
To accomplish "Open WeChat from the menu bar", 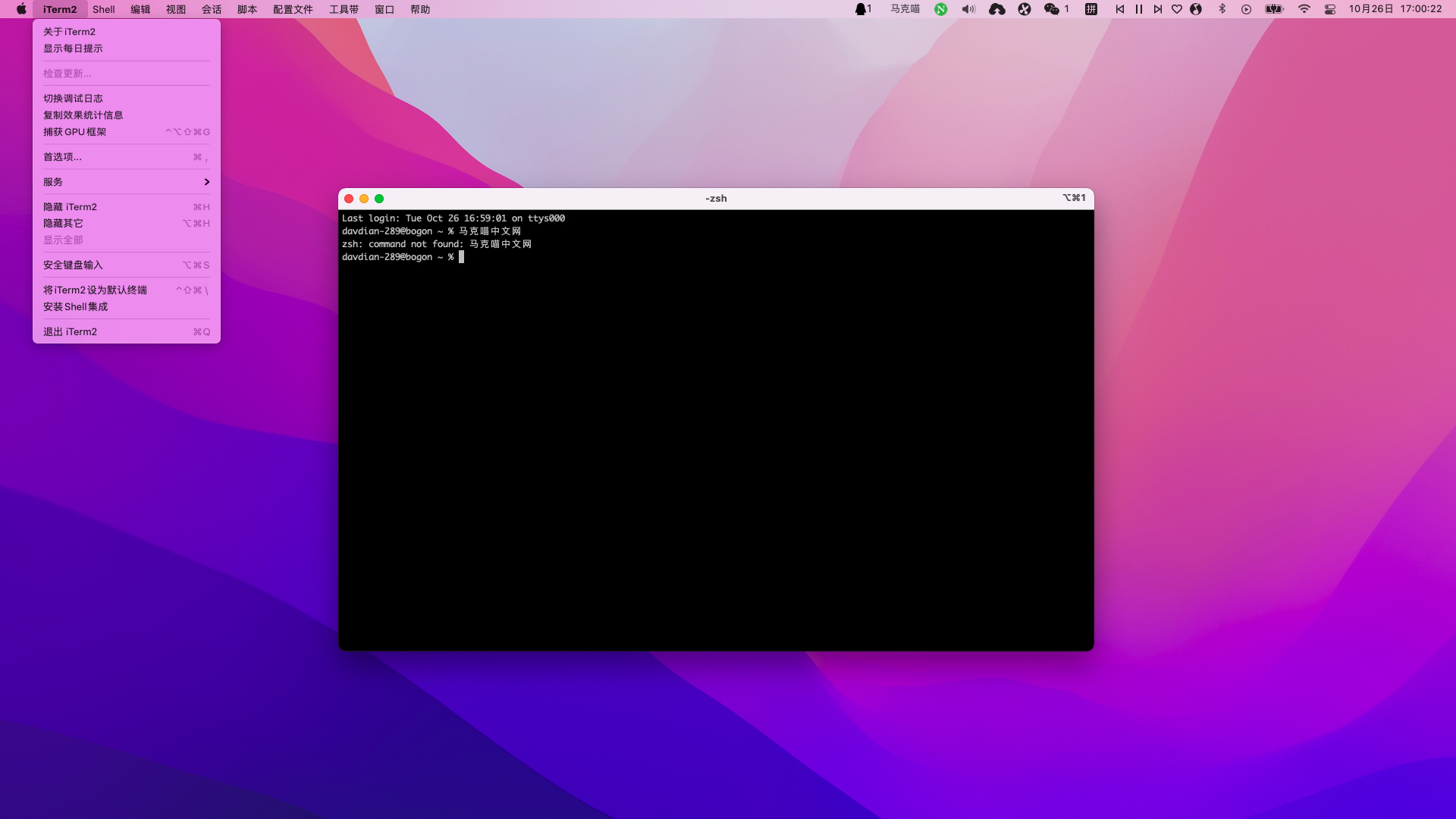I will pos(1056,9).
